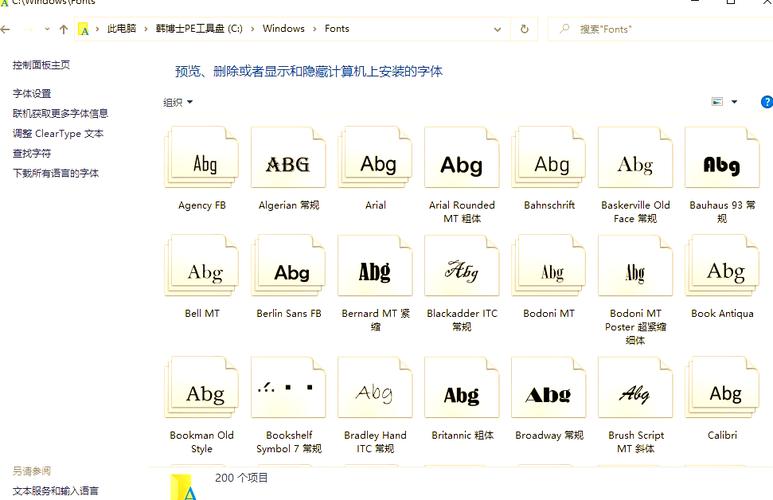This screenshot has height=500, width=773.
Task: Select Arial Rounded MT font icon
Action: tap(462, 157)
